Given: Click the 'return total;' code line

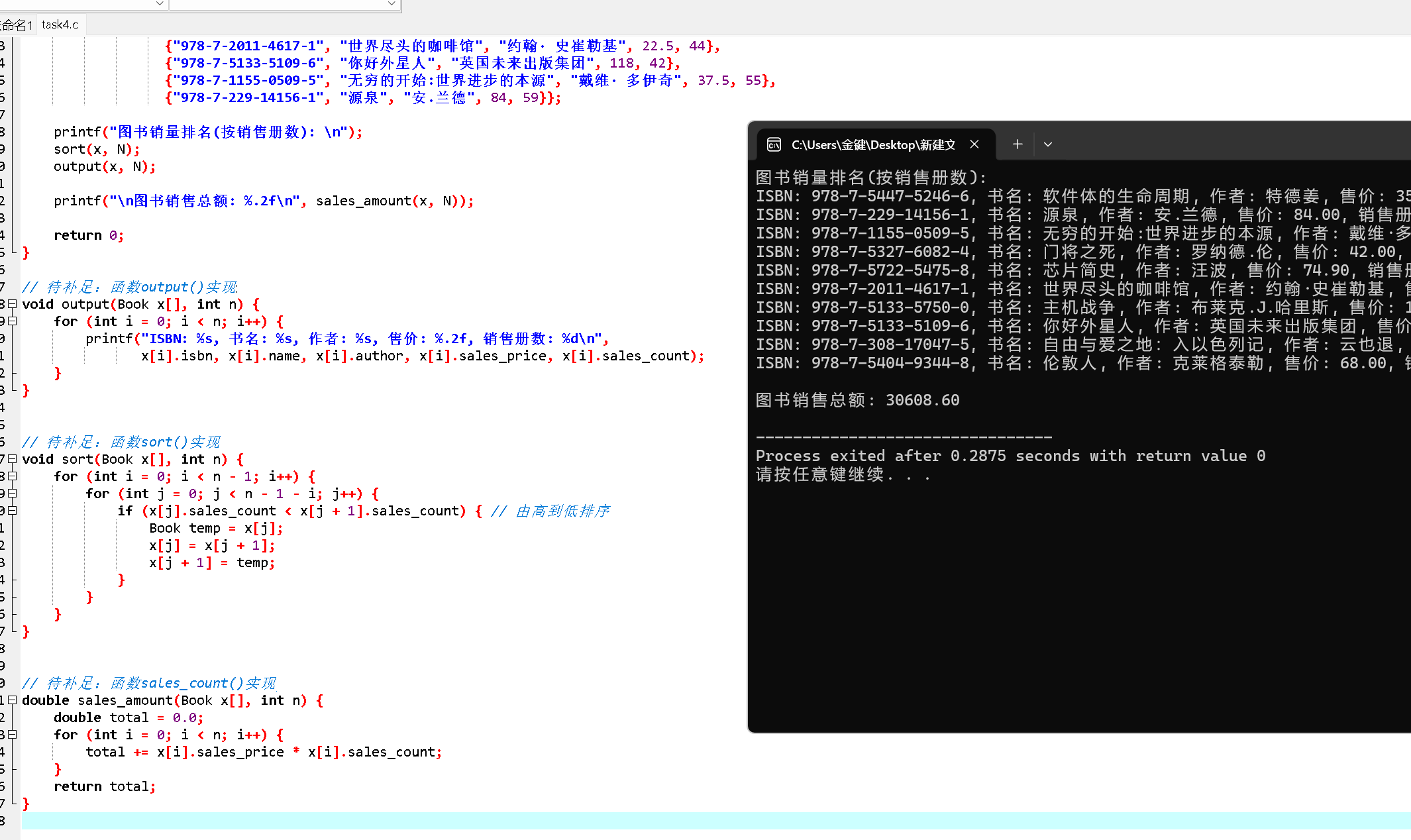Looking at the screenshot, I should click(x=105, y=786).
